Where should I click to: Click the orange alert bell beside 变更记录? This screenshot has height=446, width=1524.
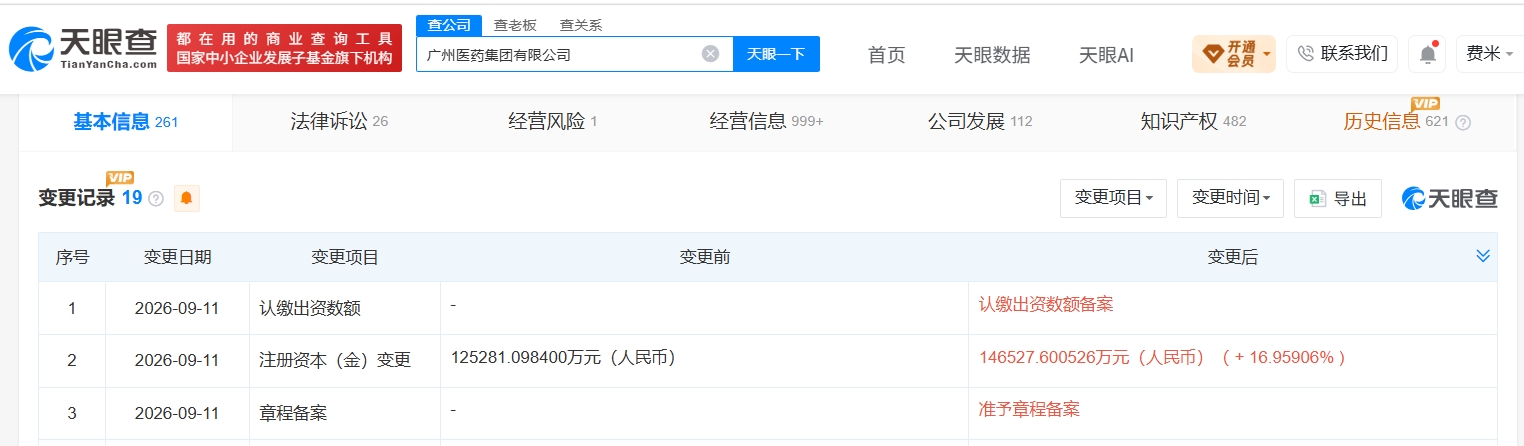pos(187,199)
